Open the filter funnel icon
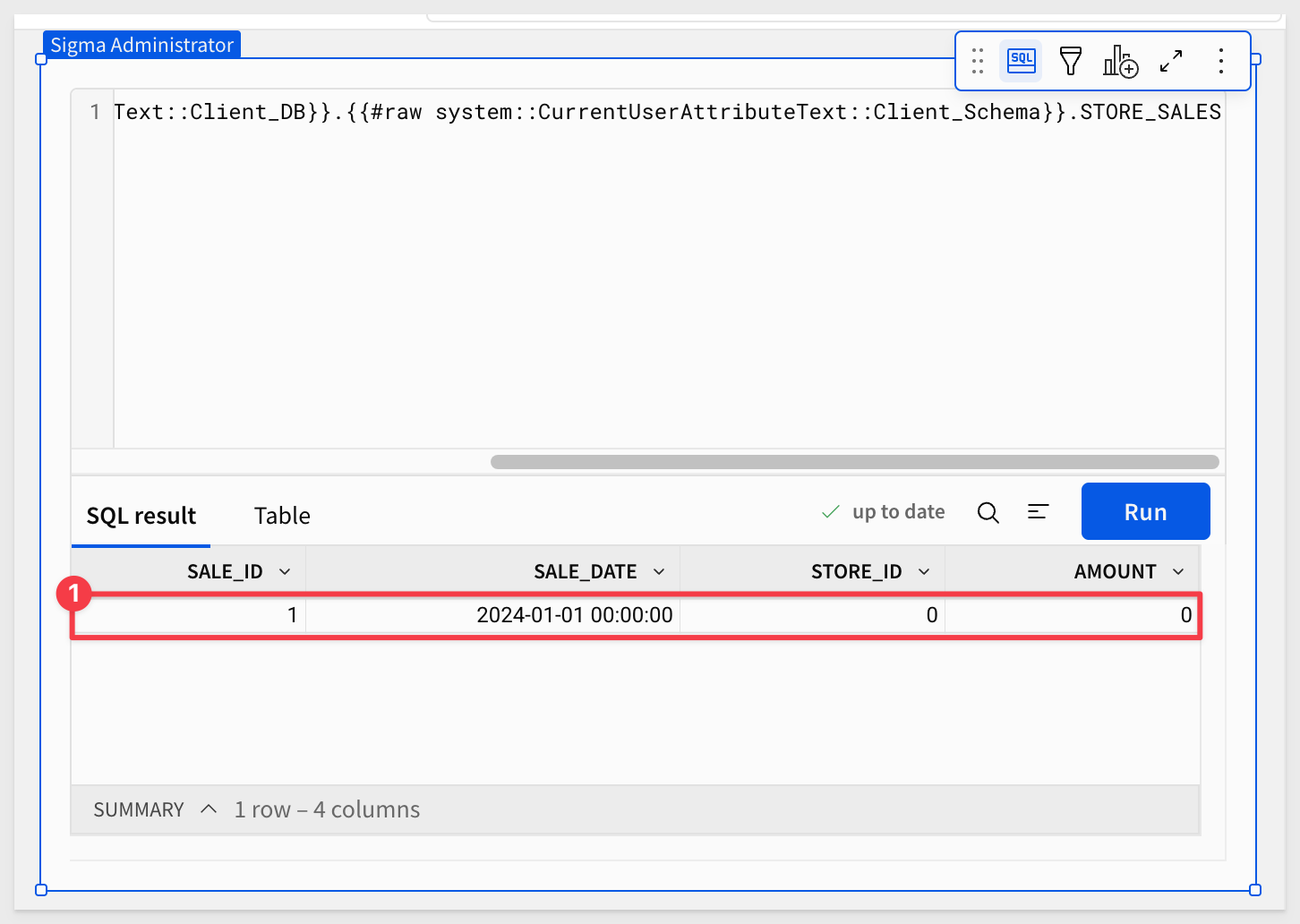This screenshot has height=924, width=1300. (x=1070, y=61)
